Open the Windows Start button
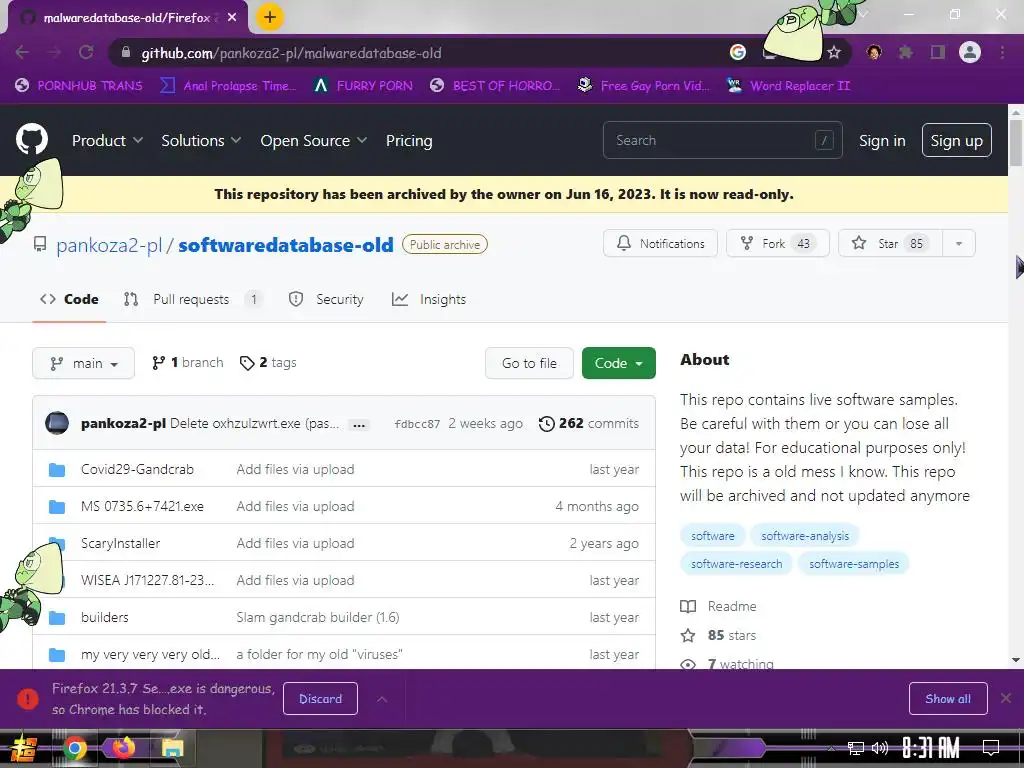The height and width of the screenshot is (768, 1024). coord(23,748)
